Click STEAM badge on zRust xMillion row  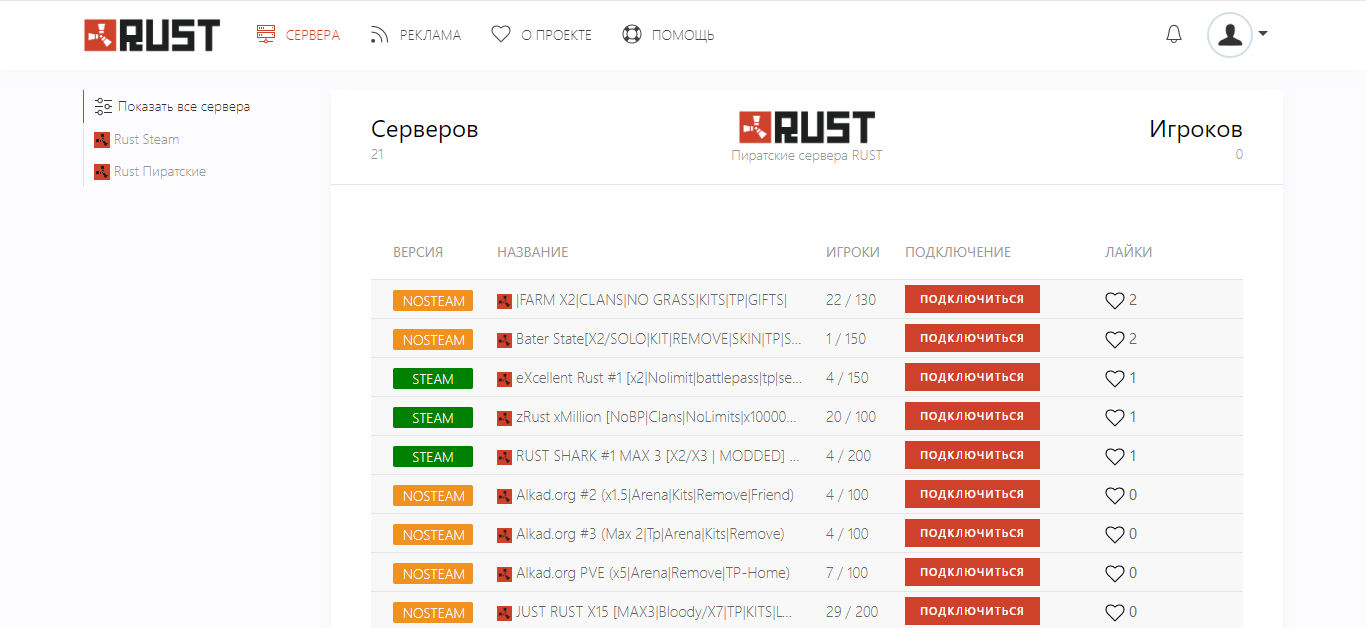point(433,418)
